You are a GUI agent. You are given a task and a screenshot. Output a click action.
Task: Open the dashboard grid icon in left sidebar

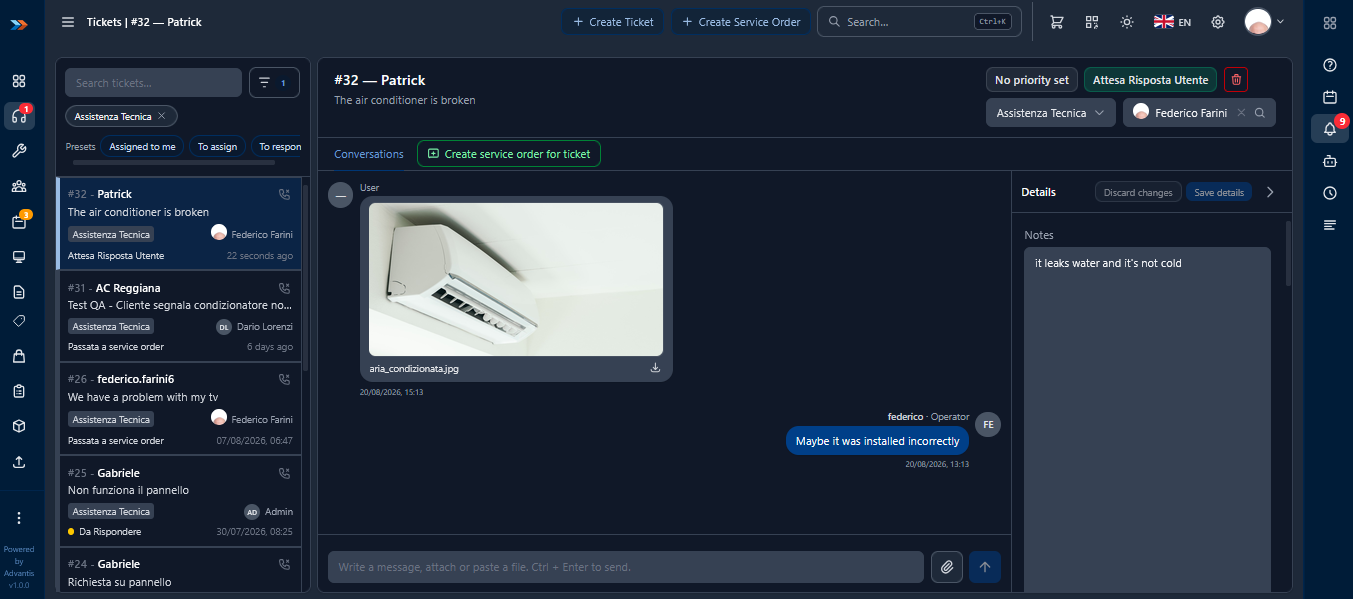click(x=19, y=81)
